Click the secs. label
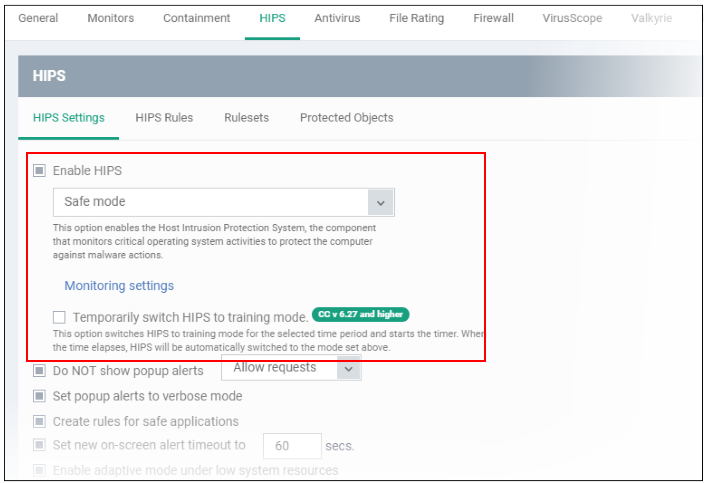 click(x=340, y=446)
